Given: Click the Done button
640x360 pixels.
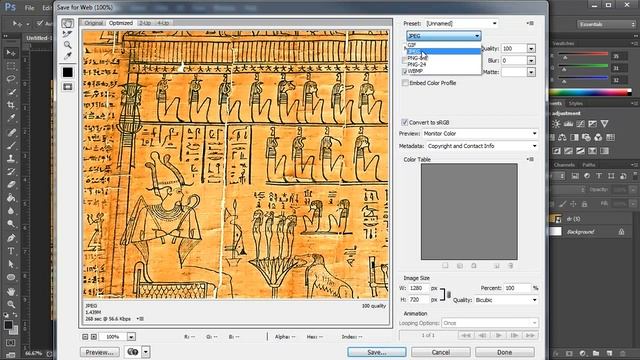Looking at the screenshot, I should [504, 352].
